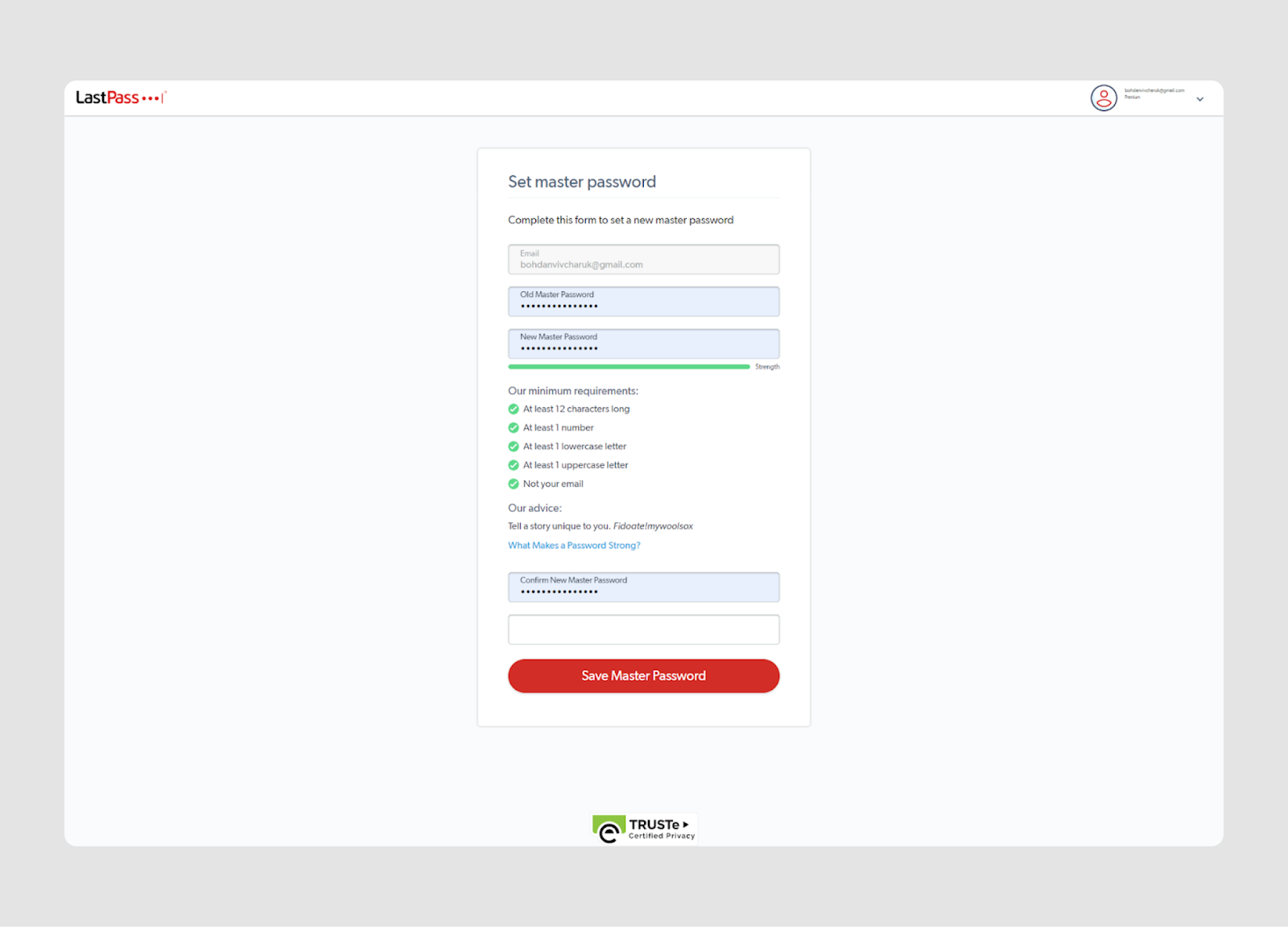Focus the Old Master Password field
Screen dimensions: 1288x927
click(643, 301)
